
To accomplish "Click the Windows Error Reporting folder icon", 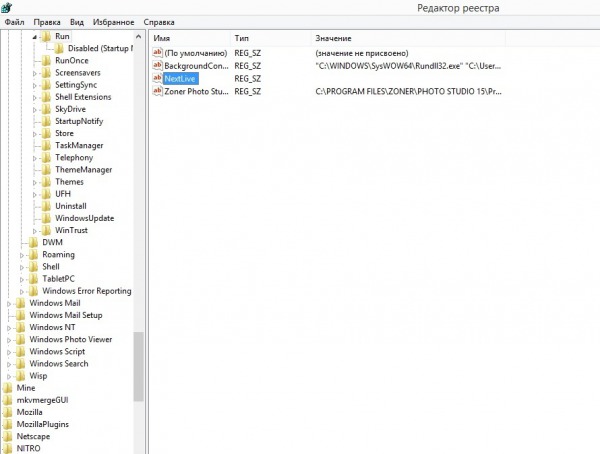I will pyautogui.click(x=33, y=291).
